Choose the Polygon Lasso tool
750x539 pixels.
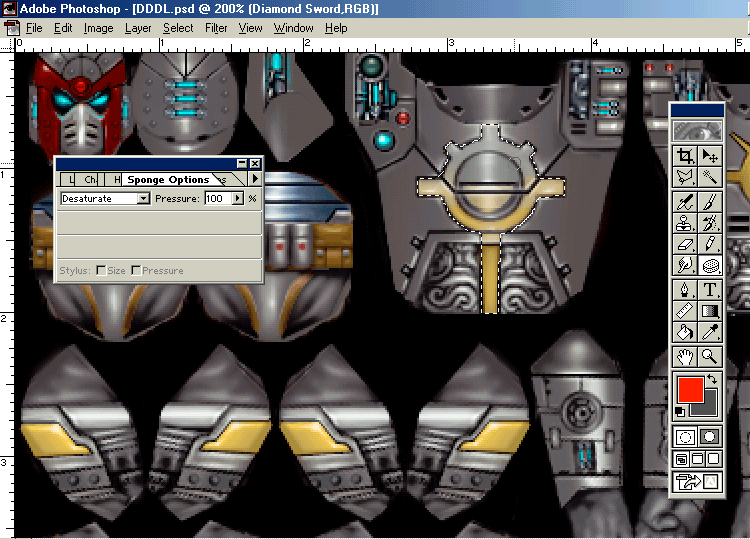click(x=685, y=177)
